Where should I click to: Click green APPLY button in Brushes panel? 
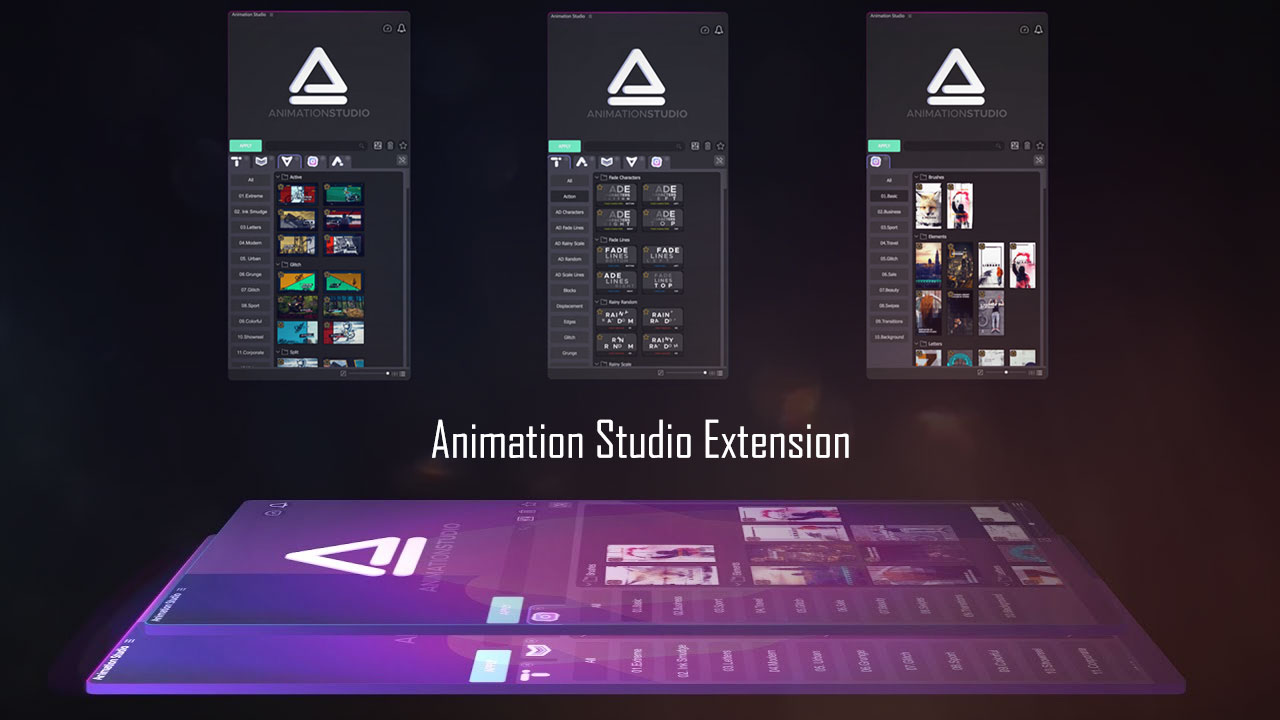(x=883, y=145)
